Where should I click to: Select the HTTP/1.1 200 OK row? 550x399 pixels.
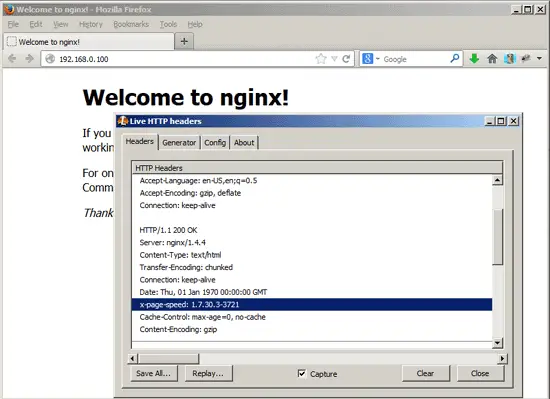(312, 230)
